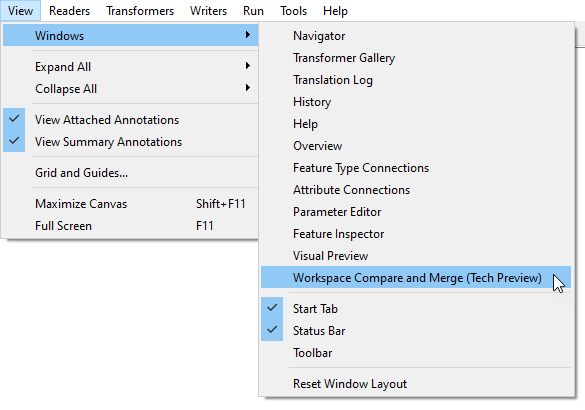This screenshot has width=585, height=410.
Task: Show Feature Type Connections window
Action: (416, 168)
